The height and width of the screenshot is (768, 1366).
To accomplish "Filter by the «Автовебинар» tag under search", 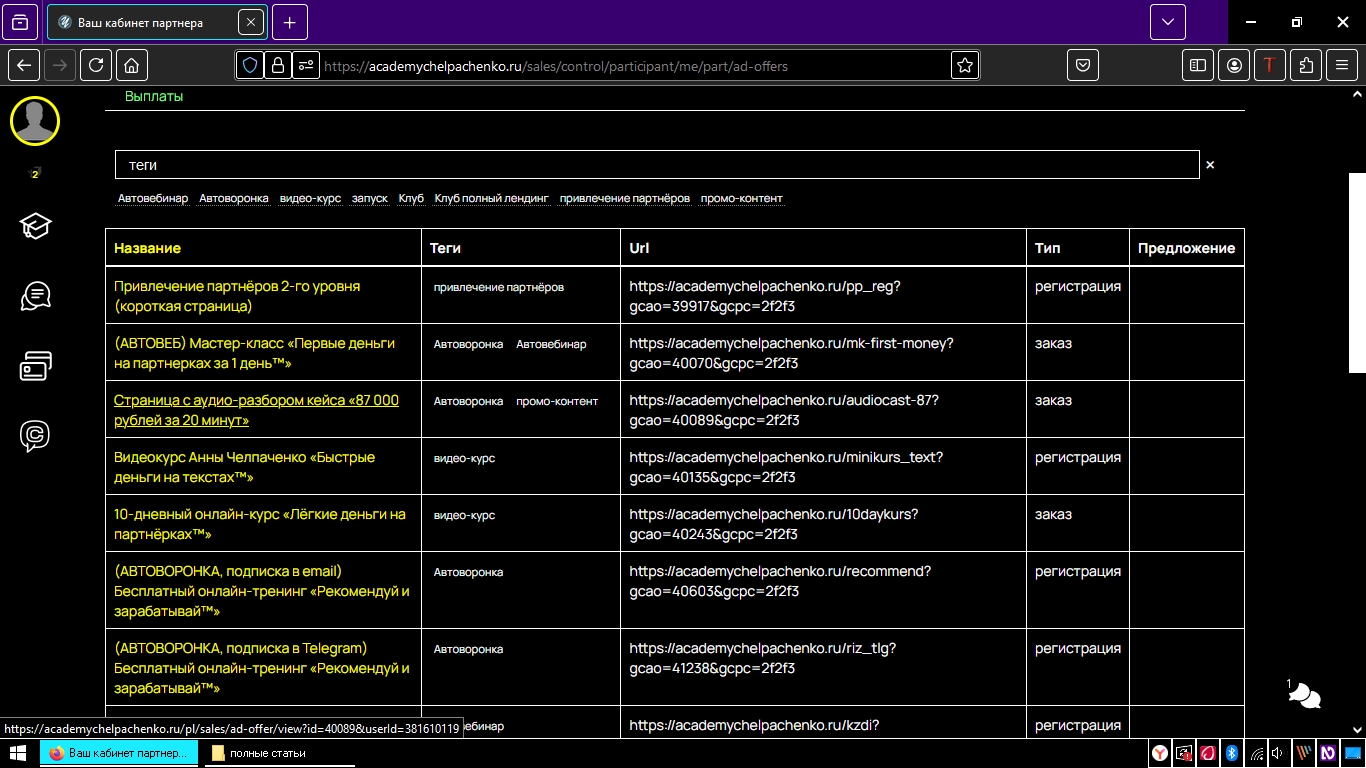I will coord(153,198).
